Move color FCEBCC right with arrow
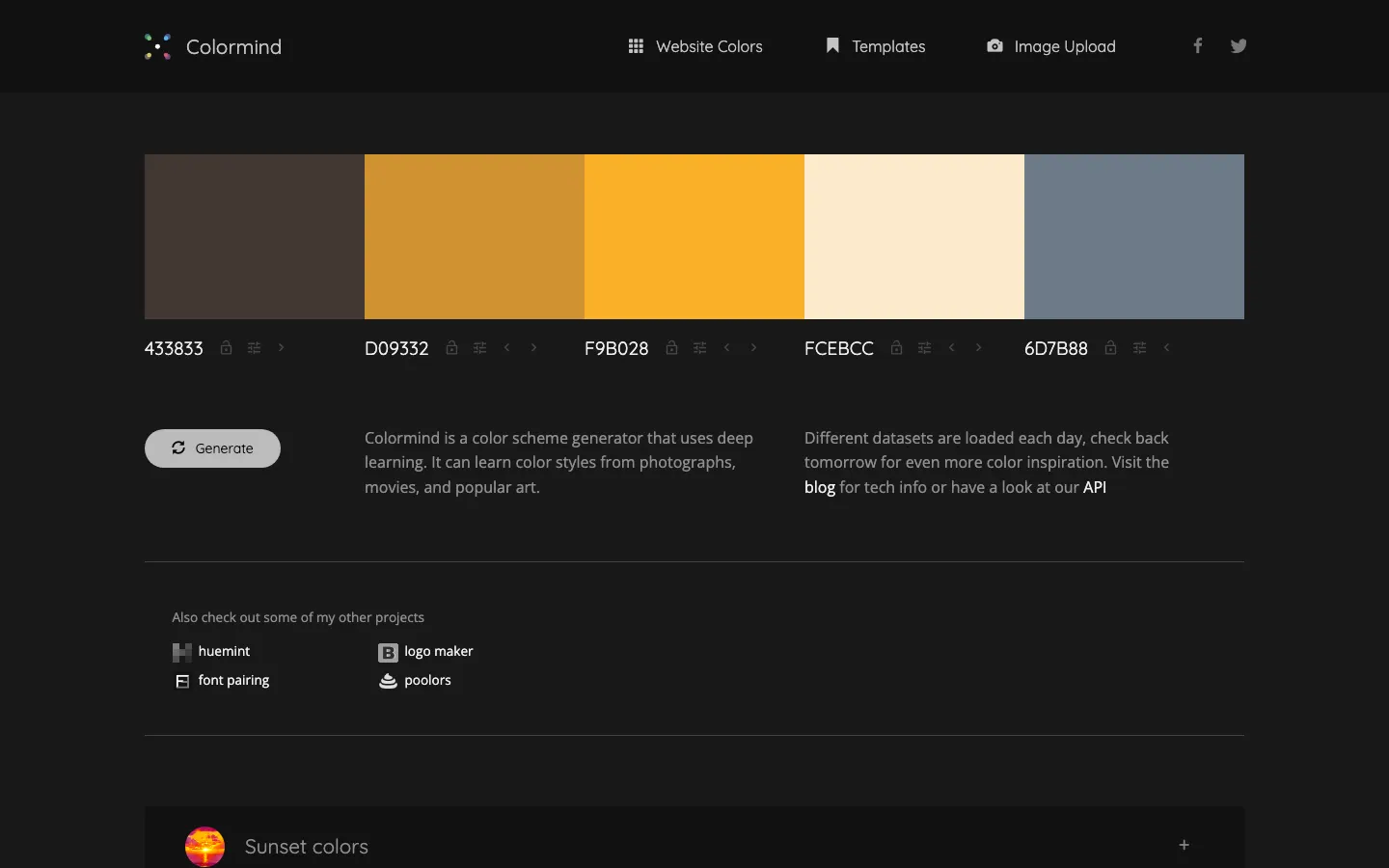The image size is (1389, 868). pos(978,348)
